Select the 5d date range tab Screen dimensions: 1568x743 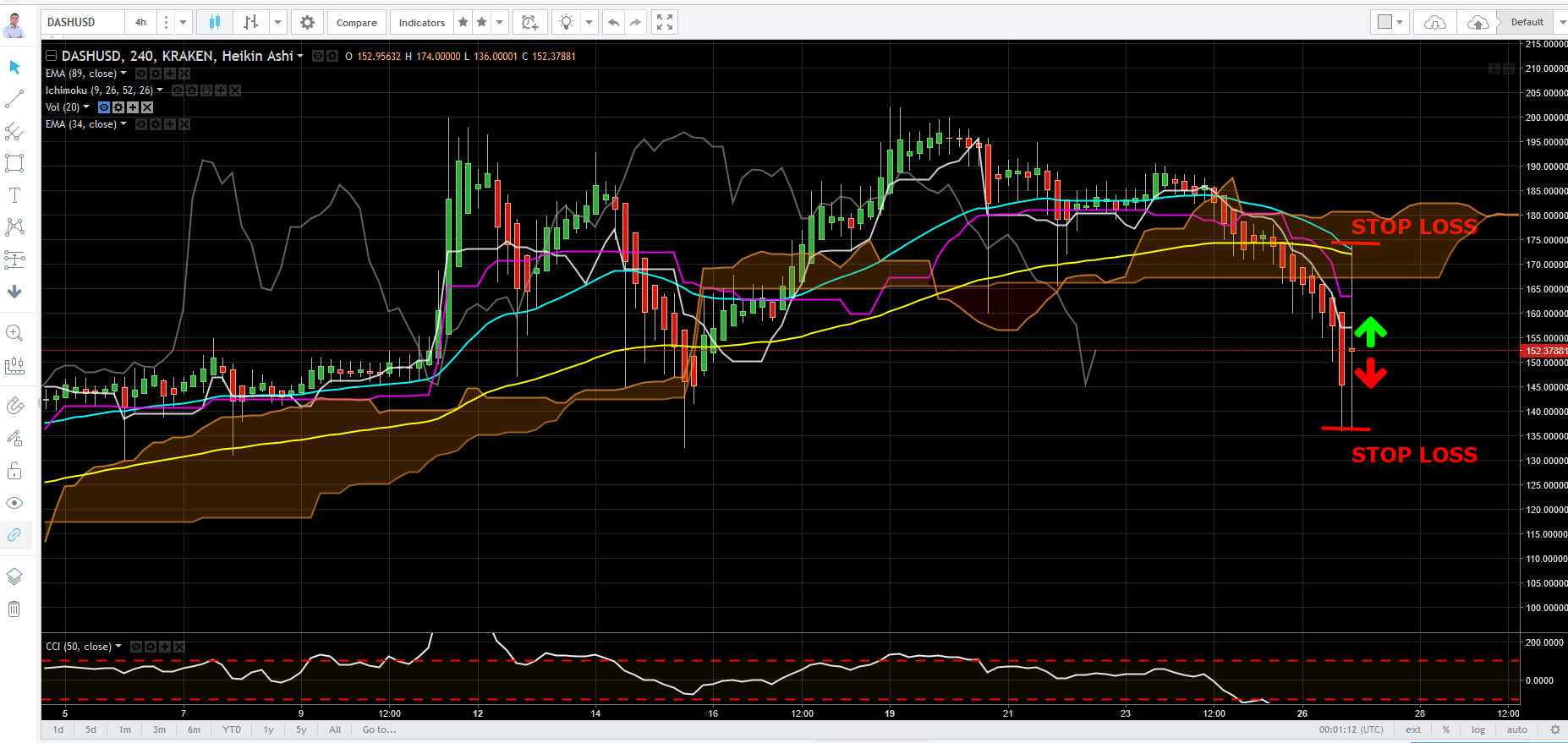coord(90,729)
